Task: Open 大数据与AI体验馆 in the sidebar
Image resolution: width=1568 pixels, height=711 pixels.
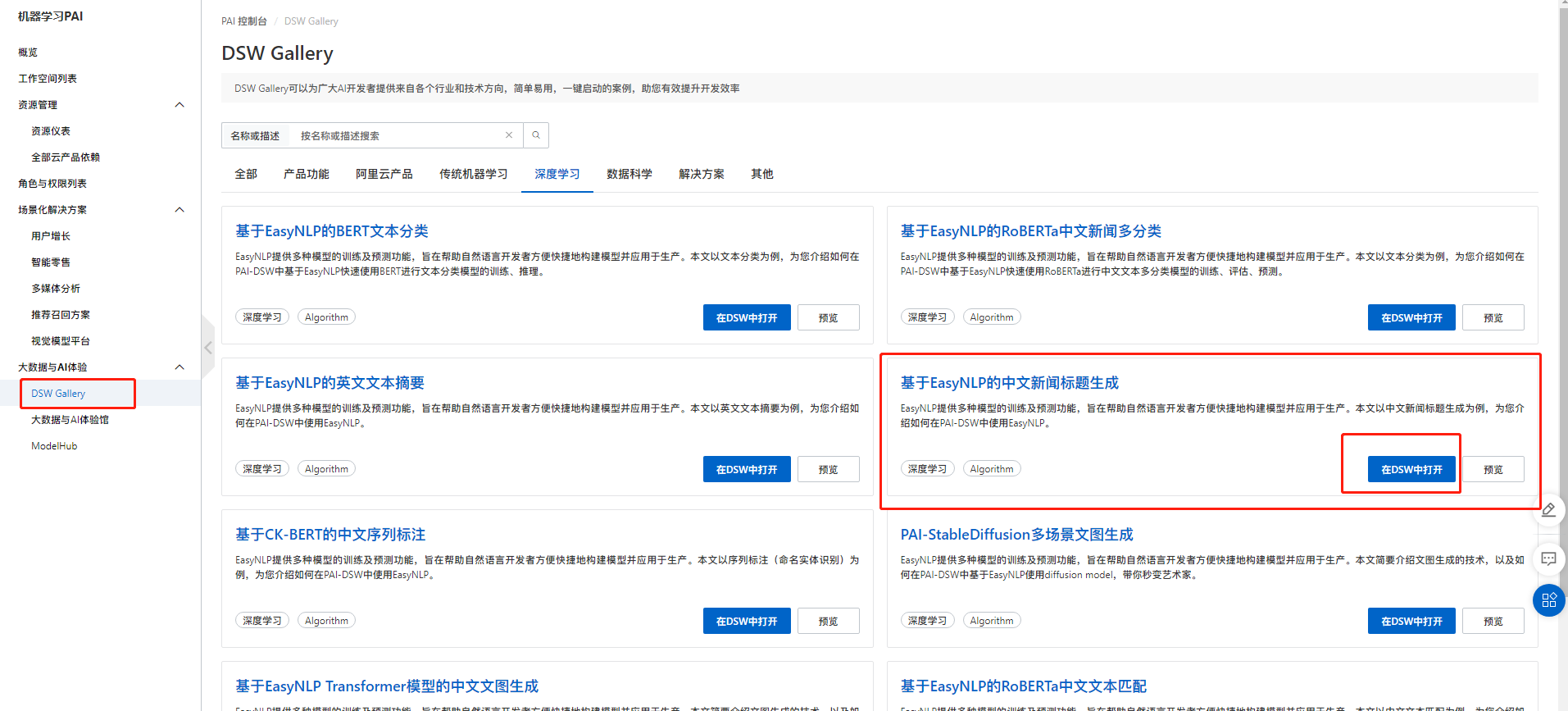Action: coord(70,420)
